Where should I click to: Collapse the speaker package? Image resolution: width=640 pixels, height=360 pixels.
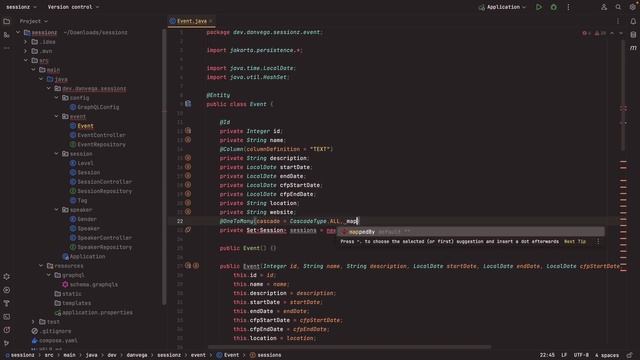[56, 209]
